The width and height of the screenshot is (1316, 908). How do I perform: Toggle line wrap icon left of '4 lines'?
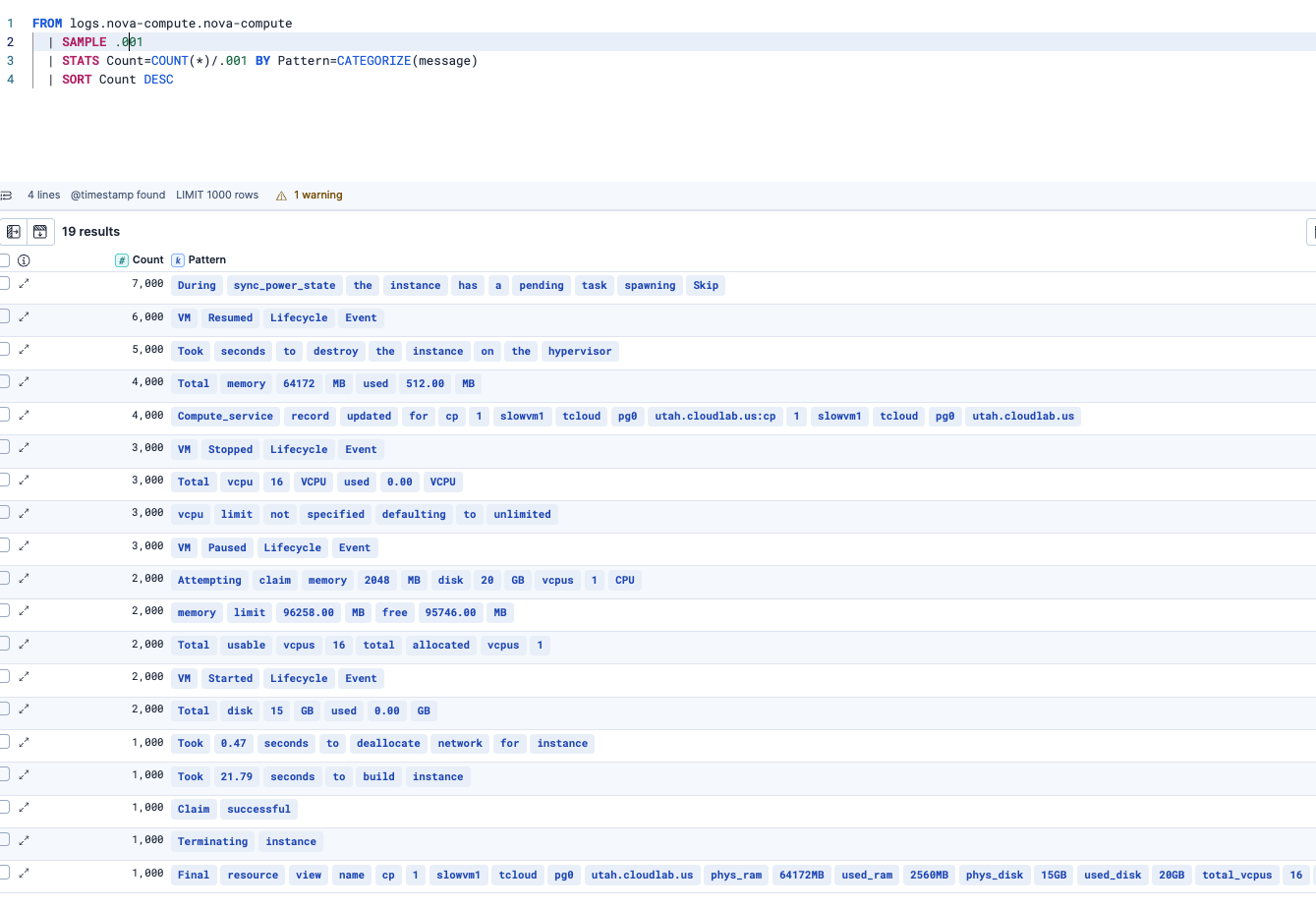click(x=6, y=196)
